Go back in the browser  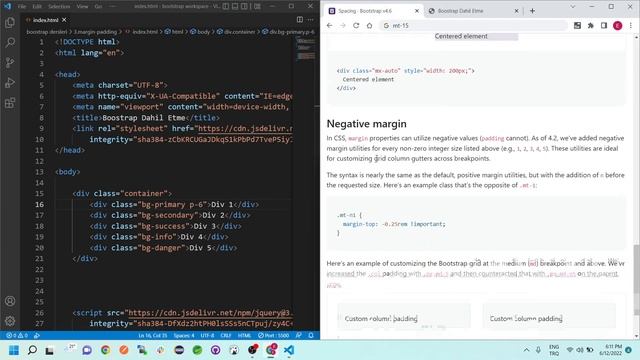click(329, 25)
